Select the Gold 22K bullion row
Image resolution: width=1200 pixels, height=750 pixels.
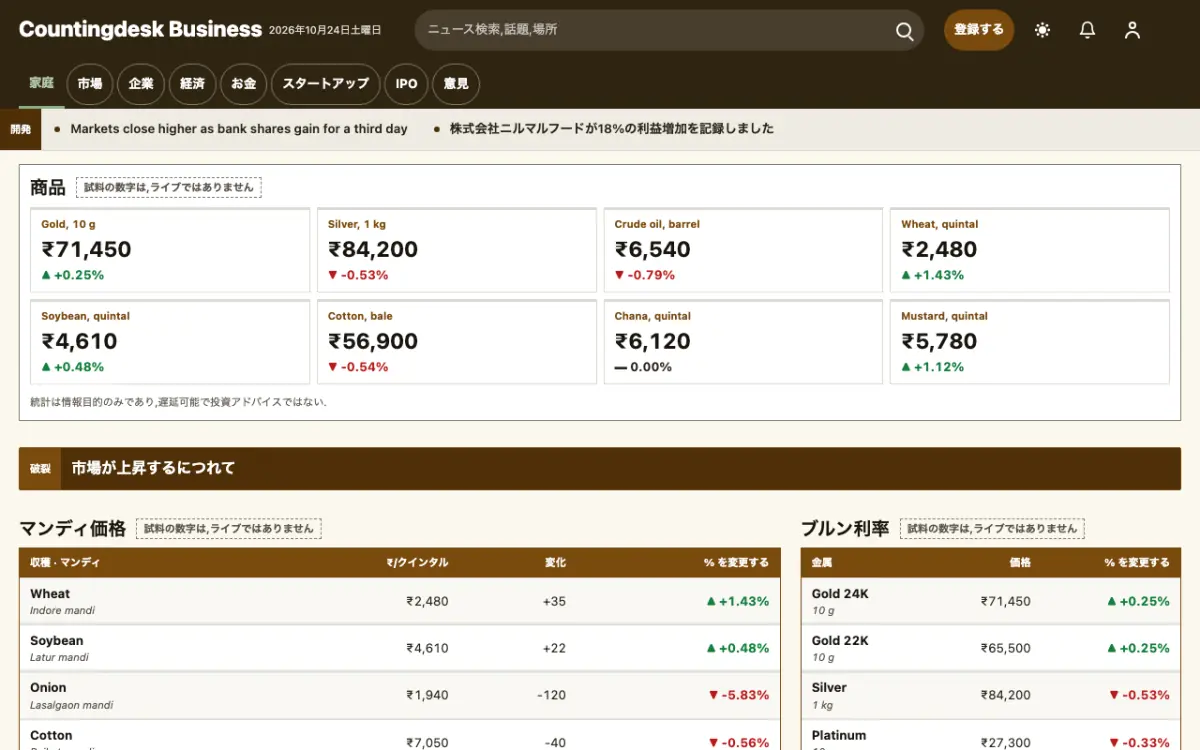pos(991,648)
